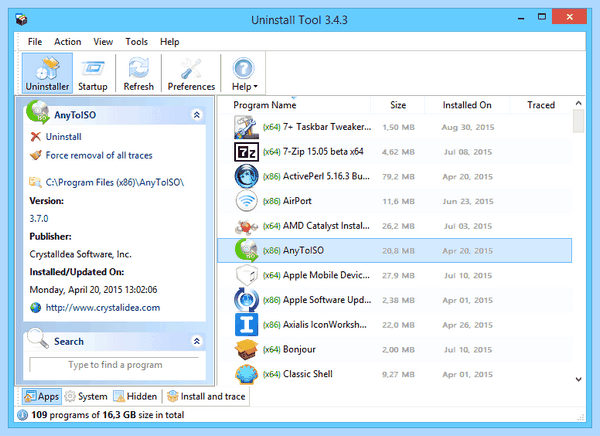
Task: Open the crystalidea.com website link
Action: pos(103,307)
